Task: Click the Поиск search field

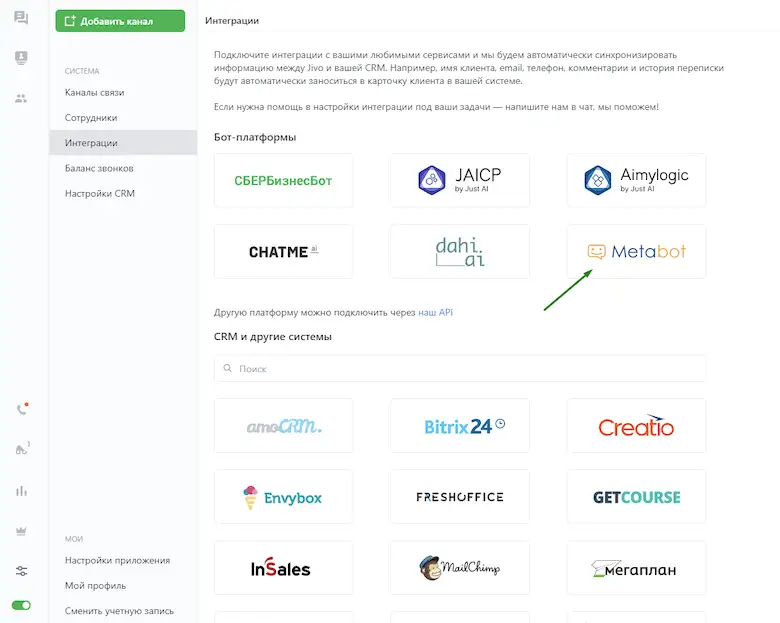Action: (x=460, y=369)
